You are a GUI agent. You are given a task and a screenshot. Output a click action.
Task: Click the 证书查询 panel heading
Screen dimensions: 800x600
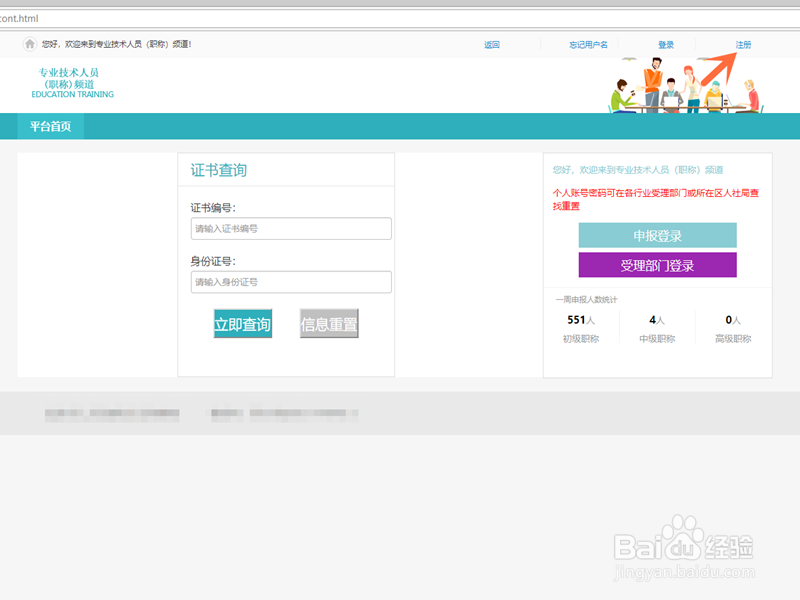219,170
